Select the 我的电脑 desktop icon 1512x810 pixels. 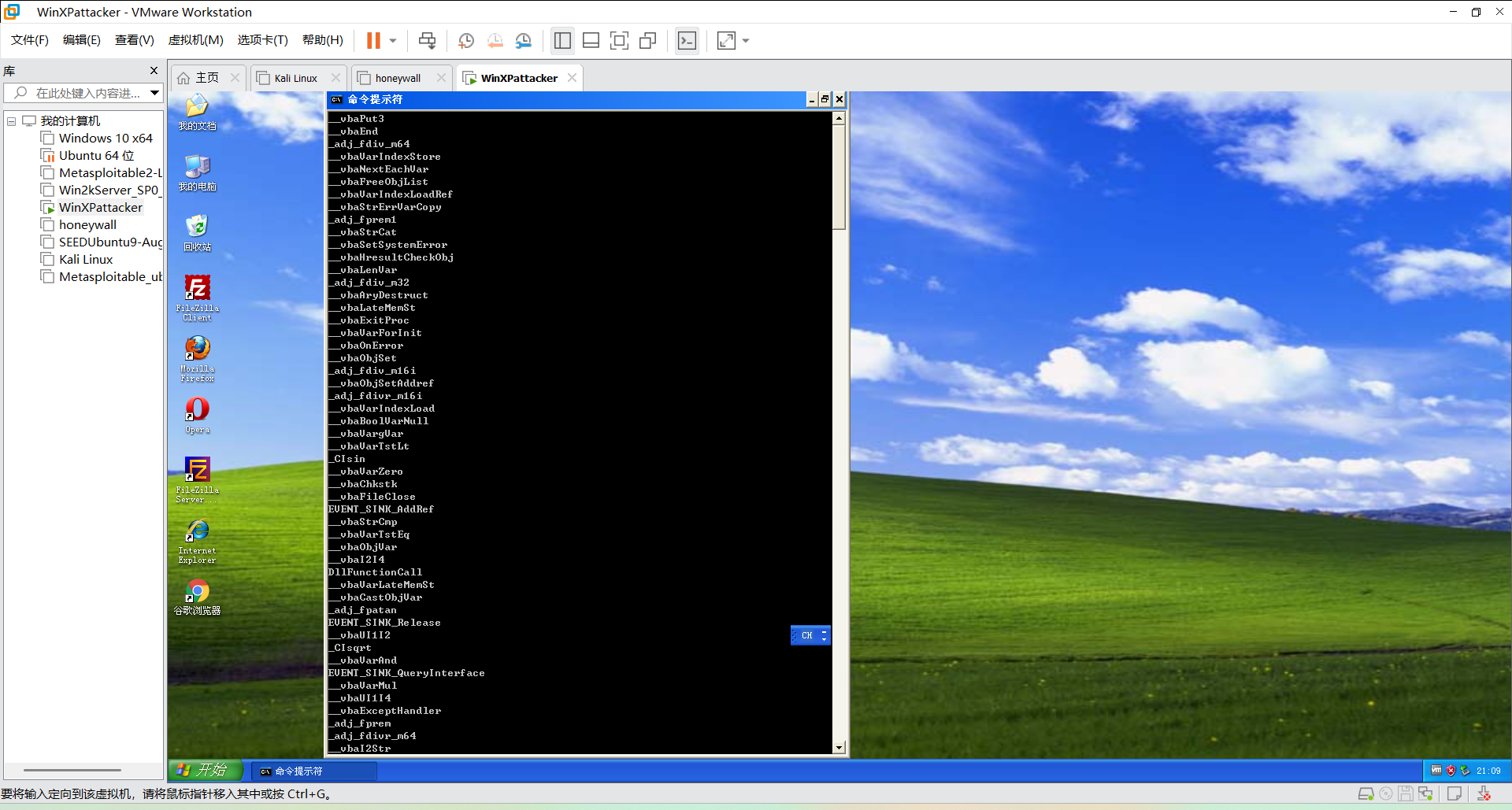point(197,173)
